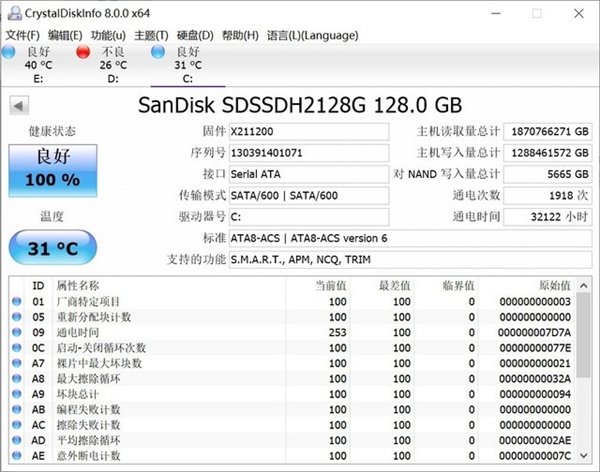Open the 文件(F) menu
The image size is (600, 472).
23,35
